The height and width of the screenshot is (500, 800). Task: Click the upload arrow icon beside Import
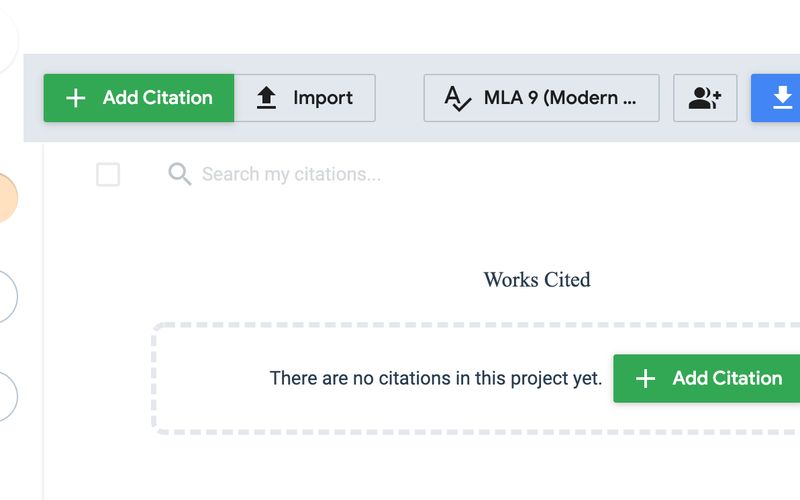click(266, 98)
